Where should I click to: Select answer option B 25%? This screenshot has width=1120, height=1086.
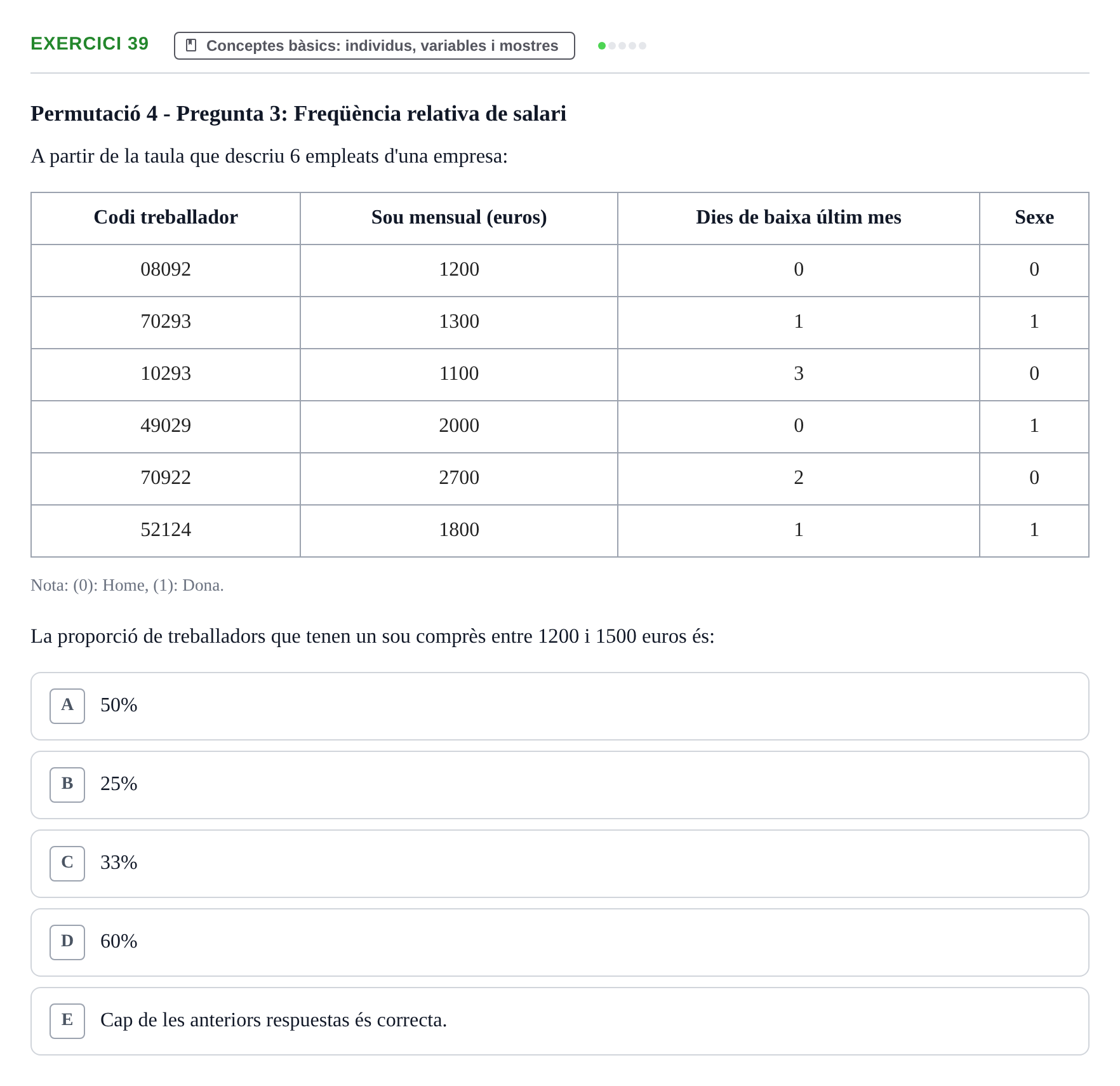(560, 785)
